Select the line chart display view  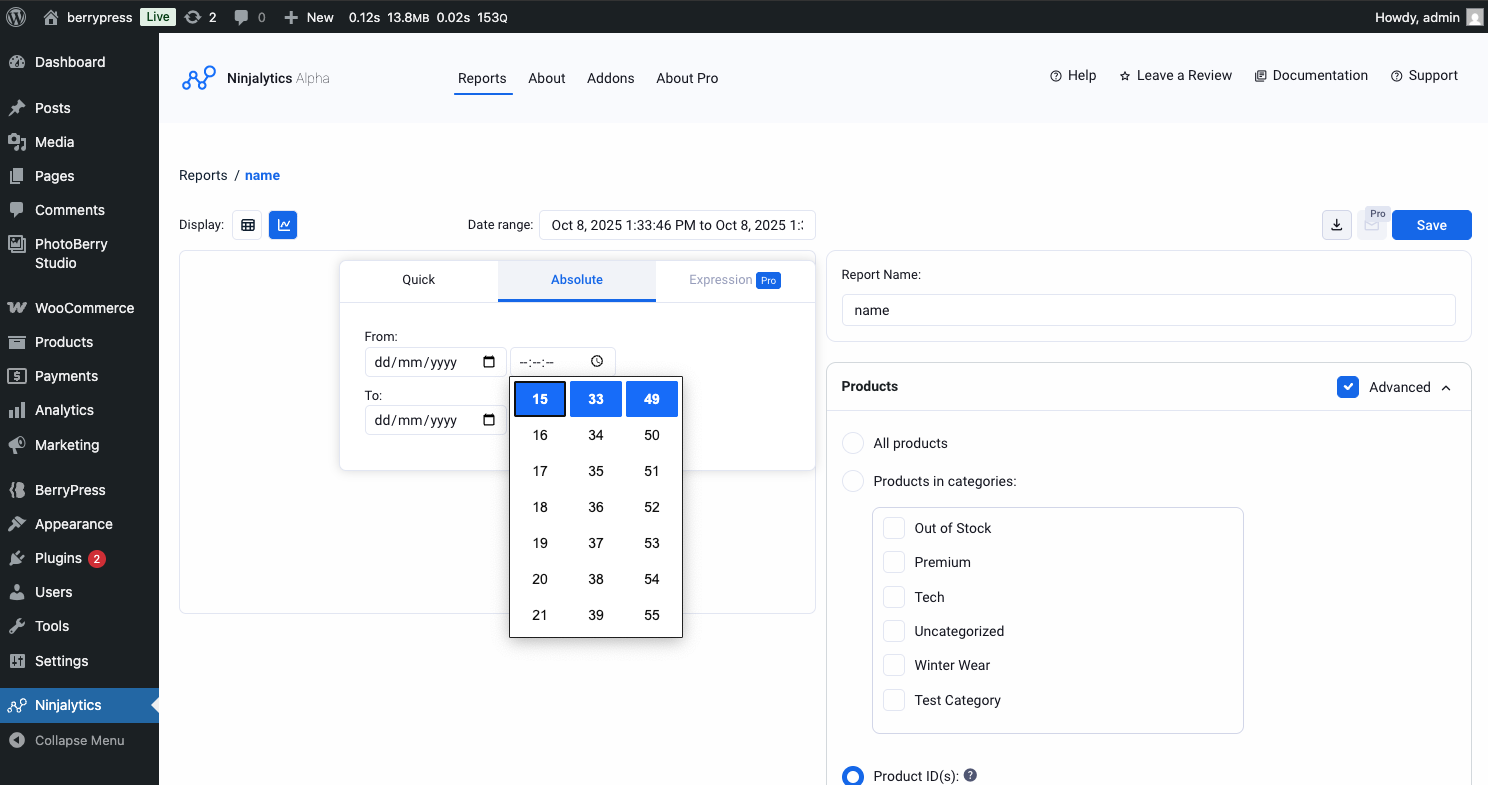[x=283, y=225]
